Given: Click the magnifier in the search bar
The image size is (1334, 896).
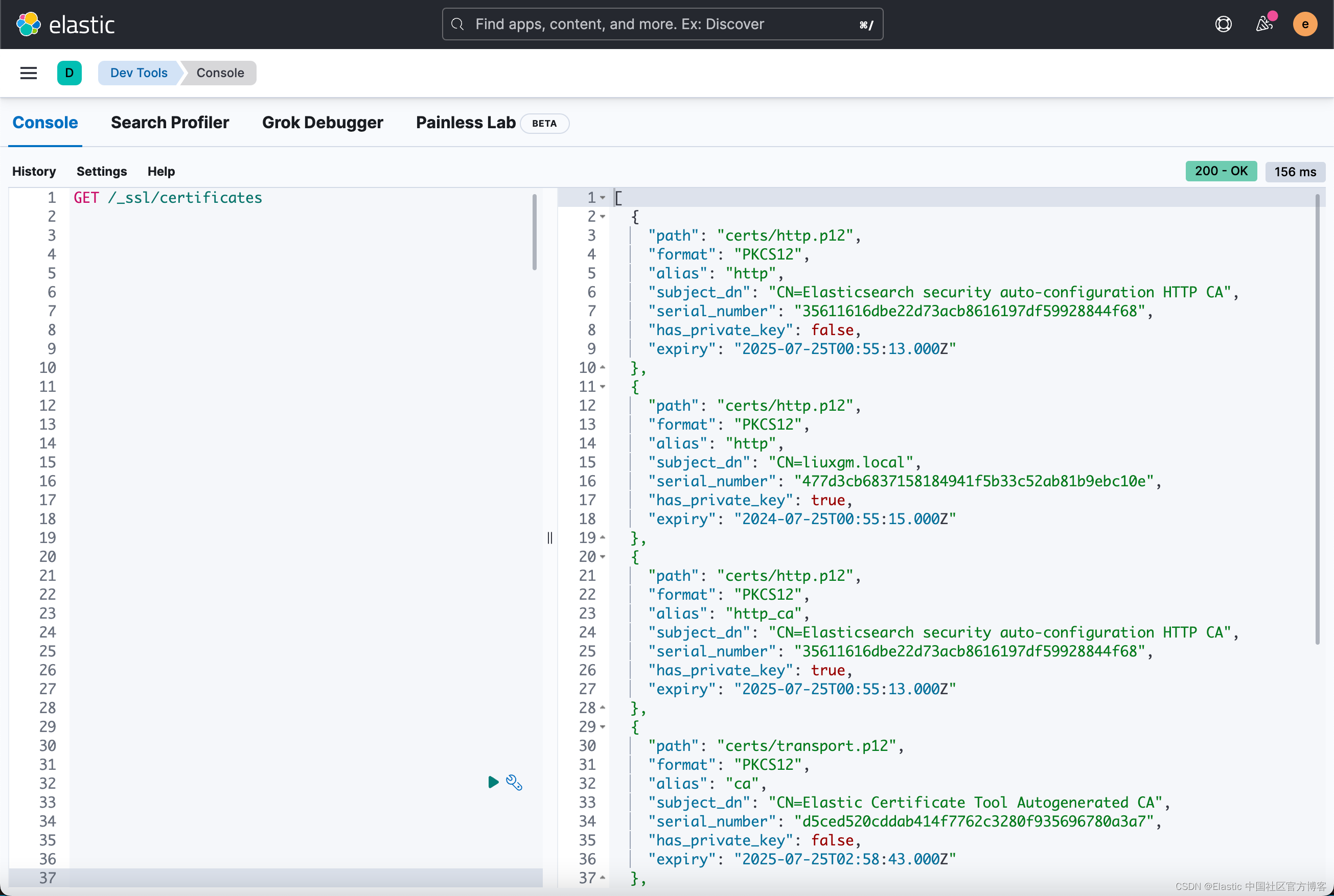Looking at the screenshot, I should tap(457, 24).
